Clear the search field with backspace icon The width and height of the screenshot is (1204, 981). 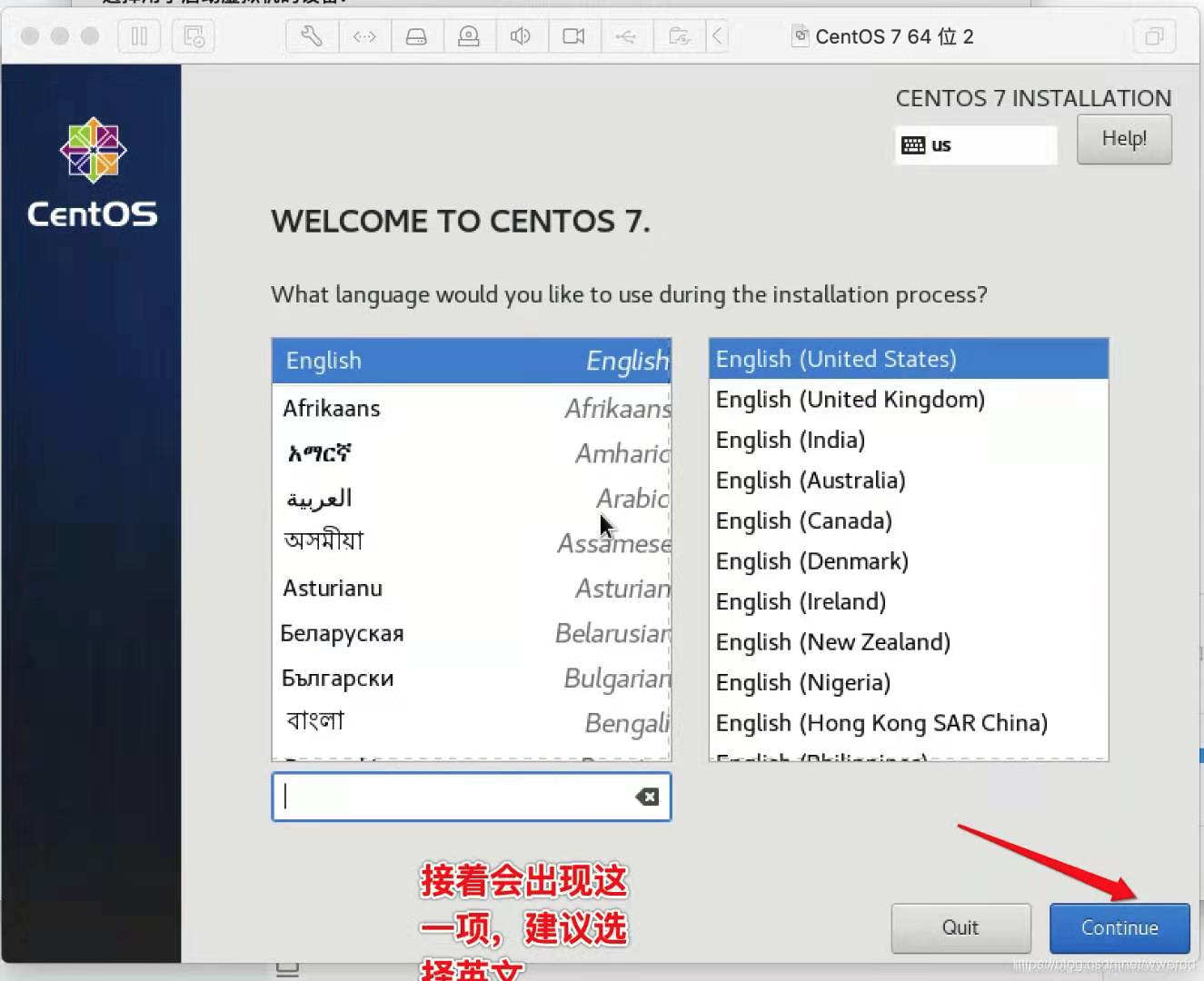647,797
